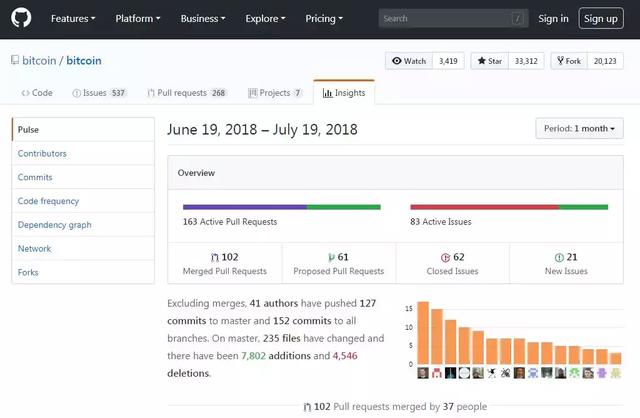Open the watchers count 3,419
640x418 pixels.
[x=448, y=61]
